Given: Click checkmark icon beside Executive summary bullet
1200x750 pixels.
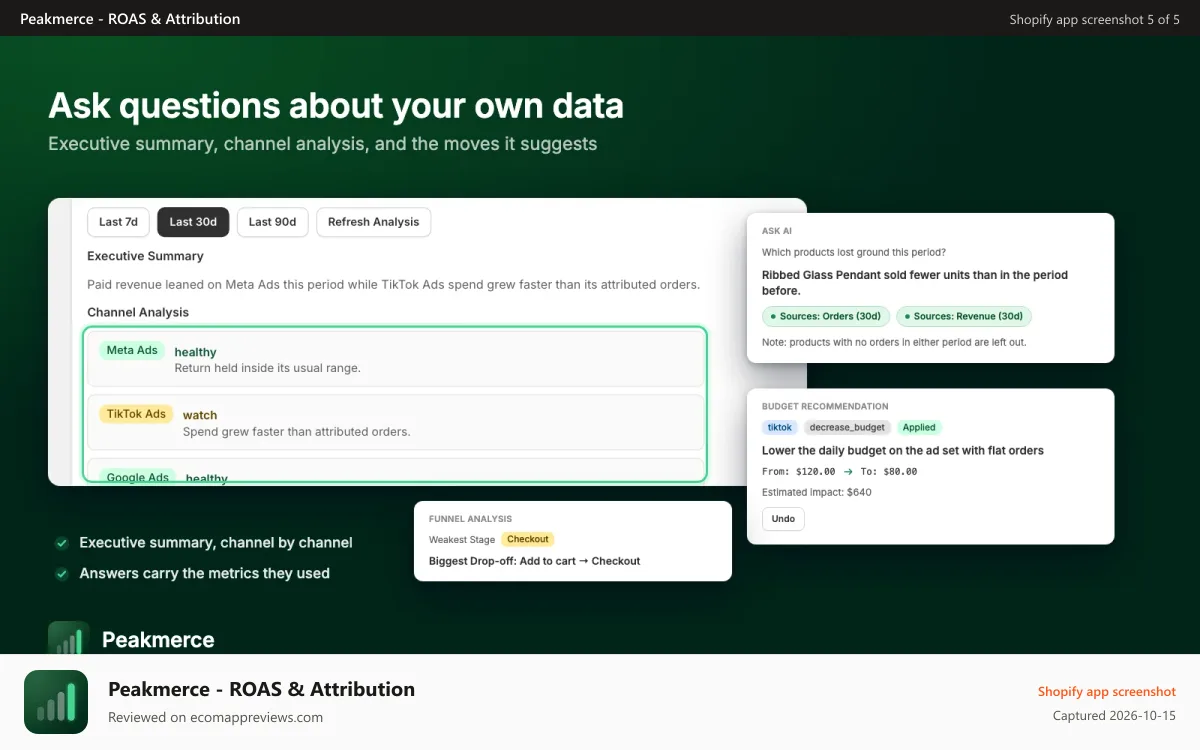Looking at the screenshot, I should pos(61,543).
